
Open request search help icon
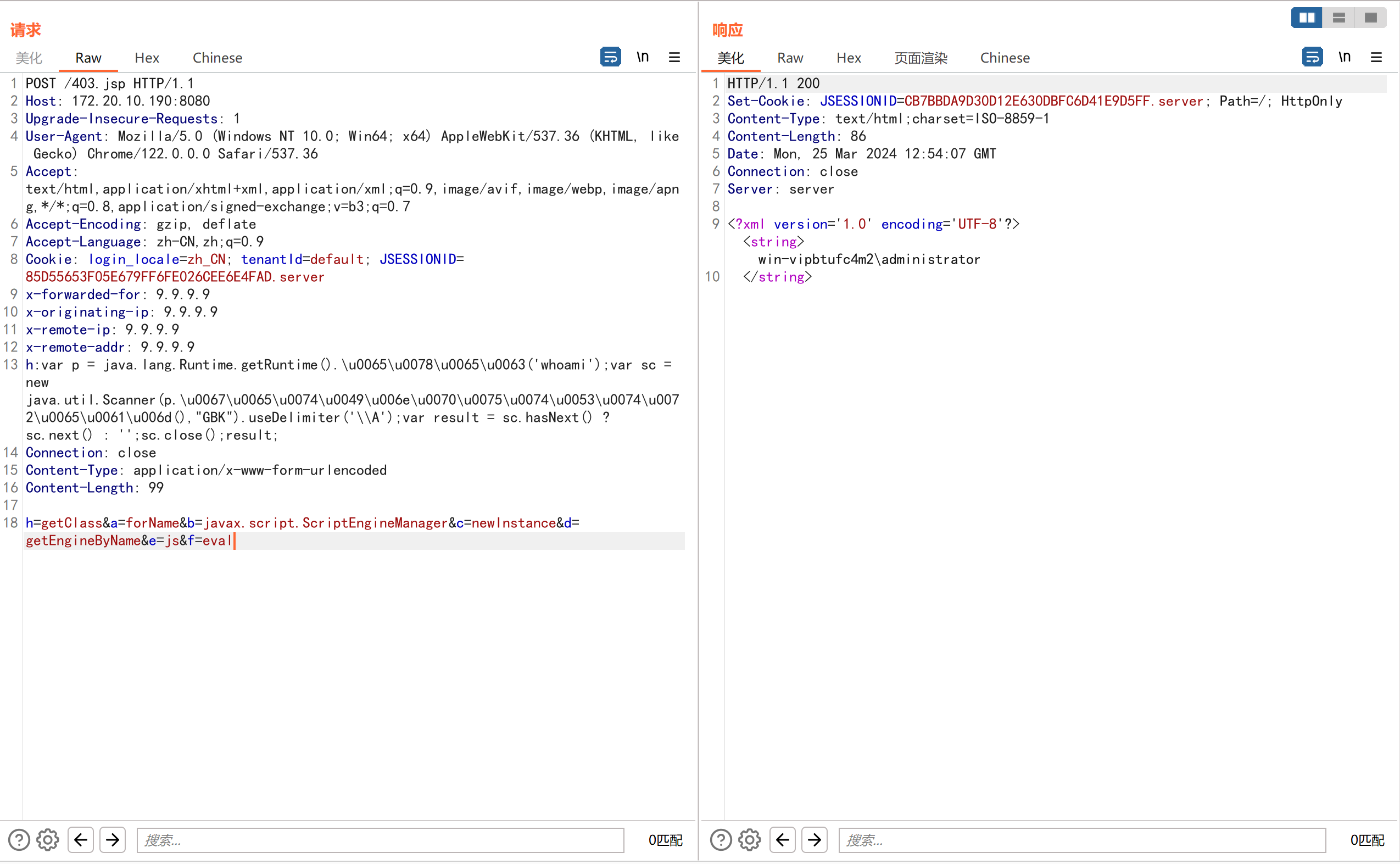pos(19,839)
